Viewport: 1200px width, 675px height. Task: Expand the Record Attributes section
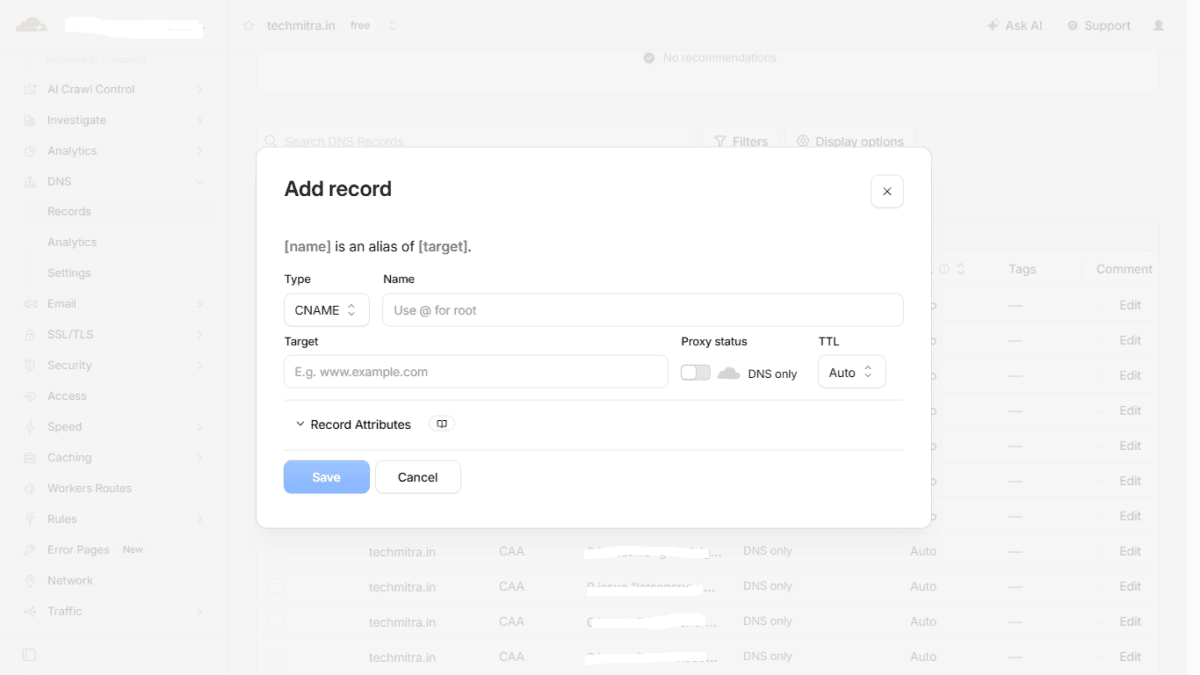(x=353, y=424)
